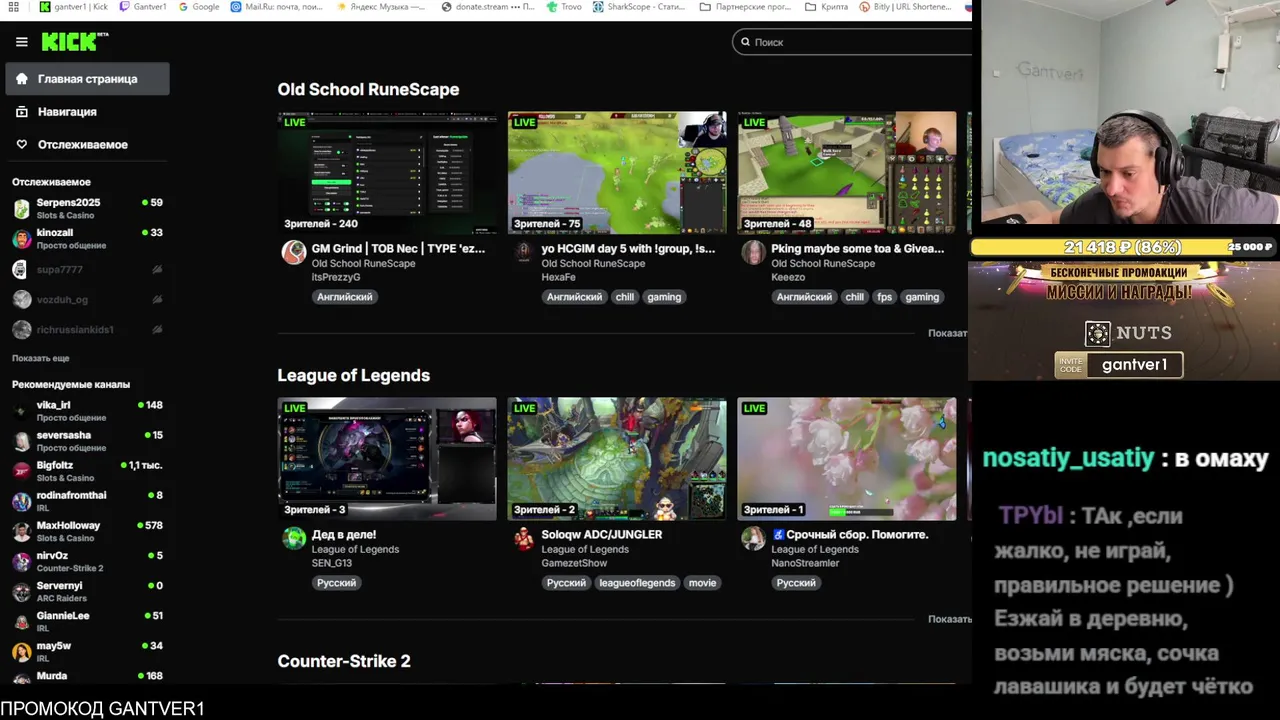The height and width of the screenshot is (720, 1280).
Task: Open the hamburger menu beside Kick logo
Action: point(21,42)
